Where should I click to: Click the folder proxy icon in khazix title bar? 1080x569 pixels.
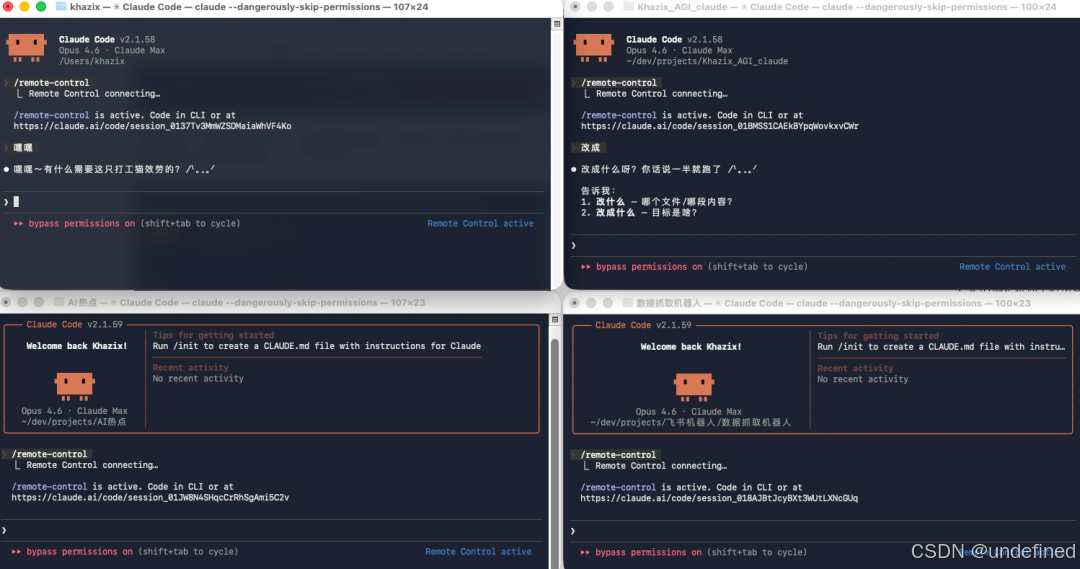pos(61,7)
